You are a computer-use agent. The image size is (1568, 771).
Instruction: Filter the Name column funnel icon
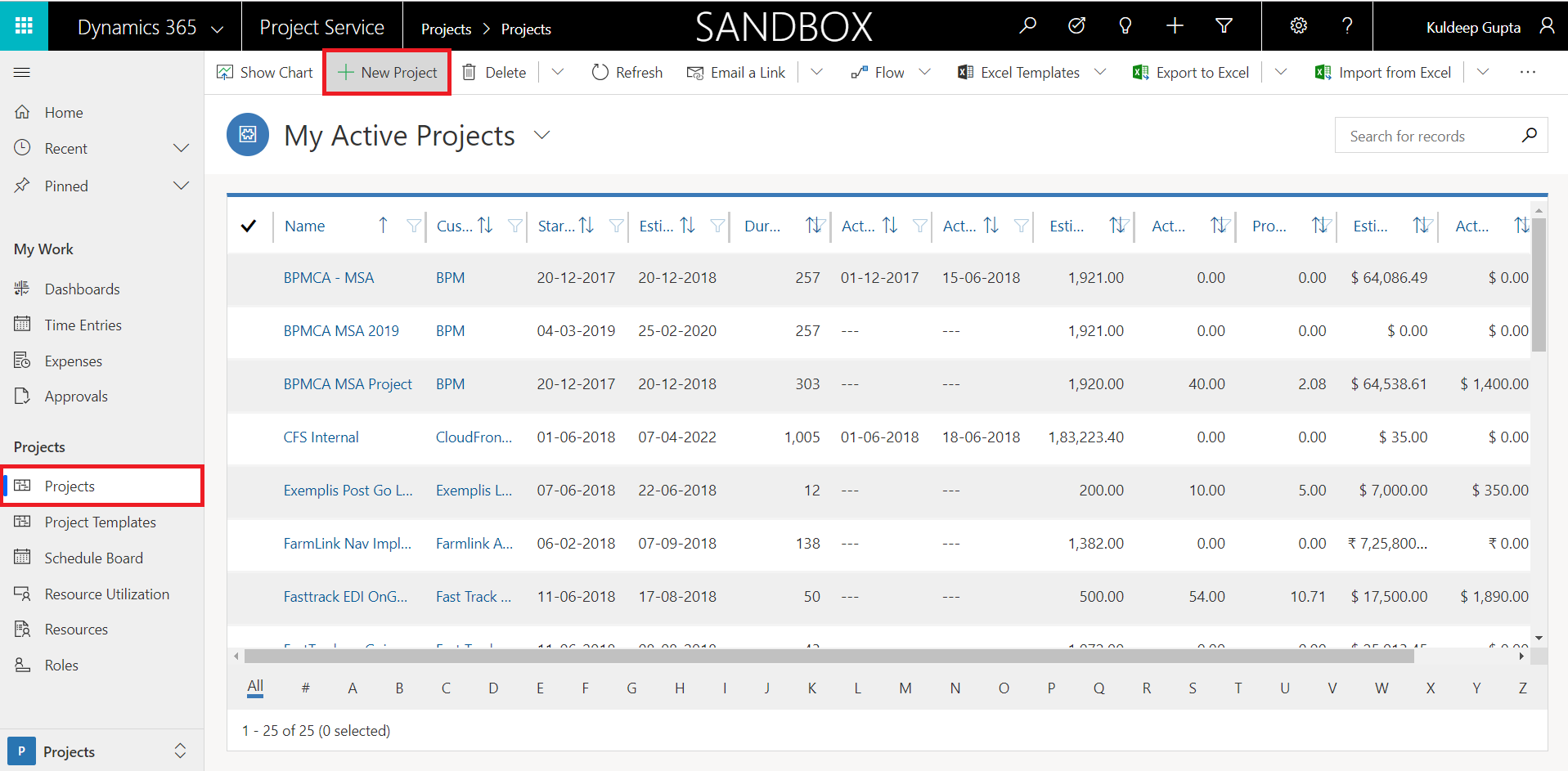[x=414, y=226]
